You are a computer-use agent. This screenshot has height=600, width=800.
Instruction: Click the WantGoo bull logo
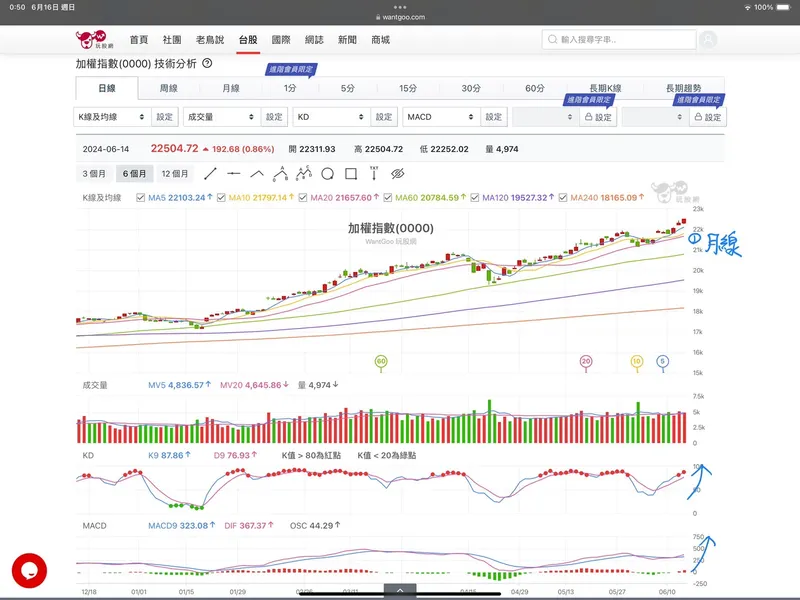[93, 40]
